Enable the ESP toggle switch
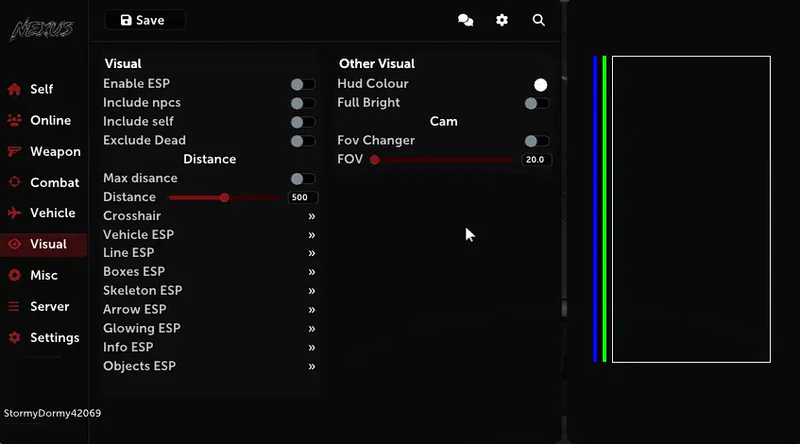This screenshot has height=444, width=800. [302, 84]
